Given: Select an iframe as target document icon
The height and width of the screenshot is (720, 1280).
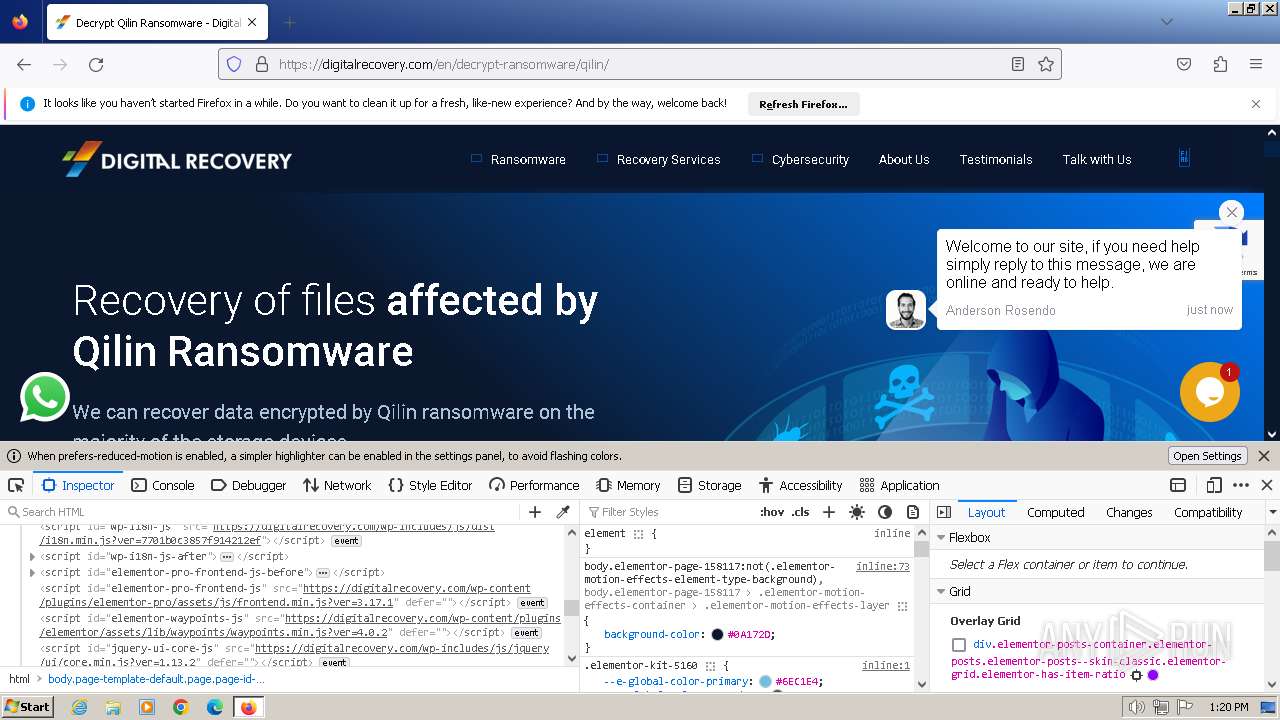Looking at the screenshot, I should [x=1178, y=485].
